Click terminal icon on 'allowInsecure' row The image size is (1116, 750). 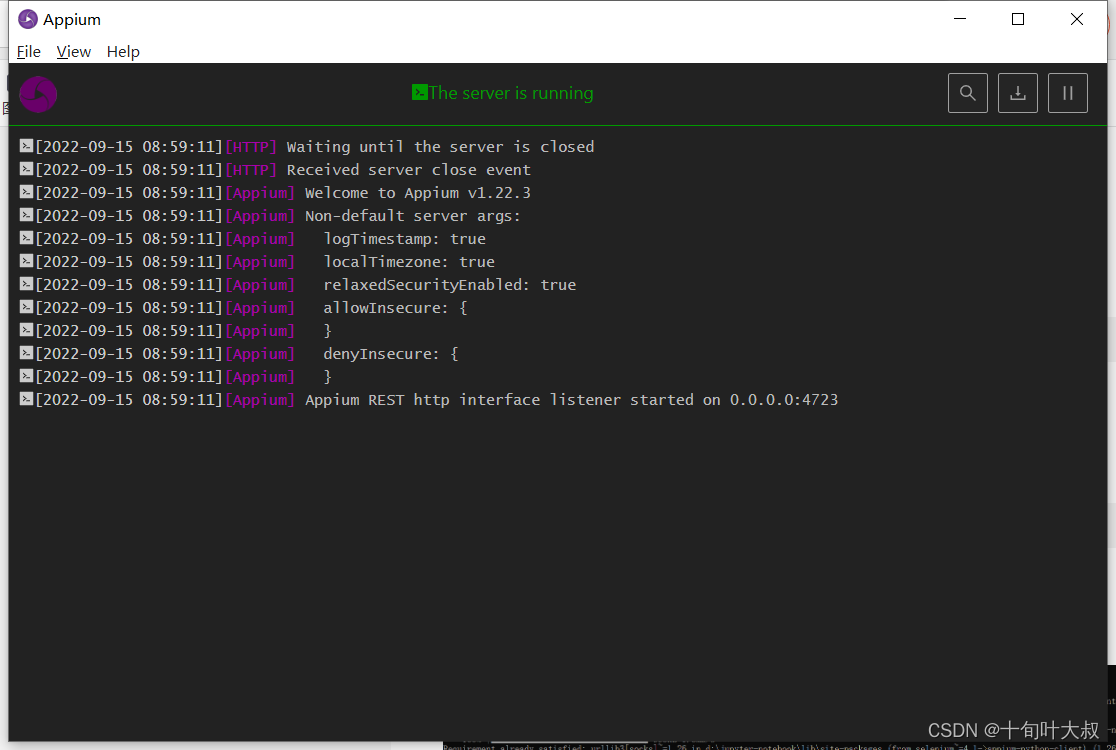[x=26, y=307]
